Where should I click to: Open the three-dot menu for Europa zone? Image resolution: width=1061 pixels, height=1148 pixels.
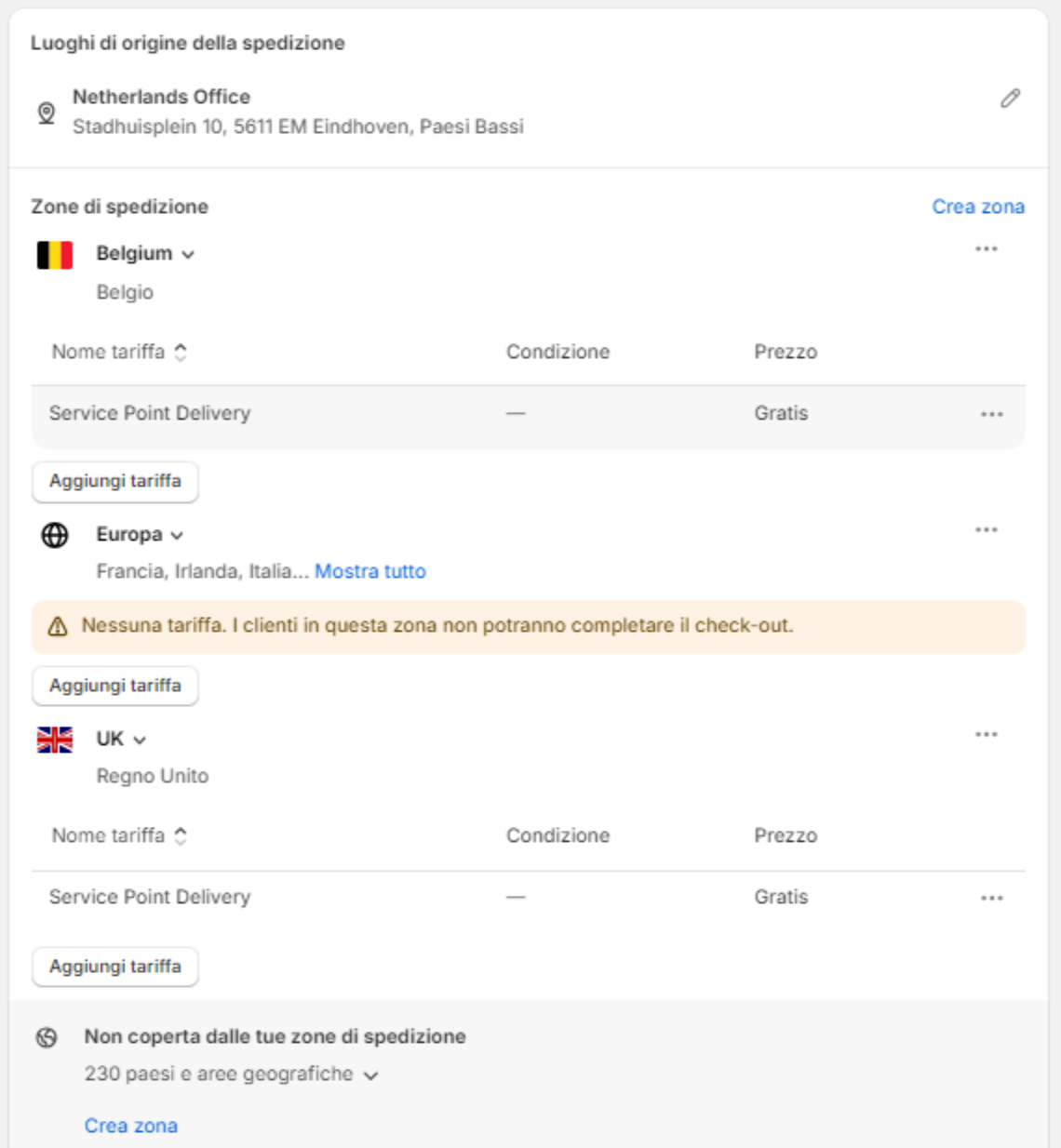(x=987, y=530)
